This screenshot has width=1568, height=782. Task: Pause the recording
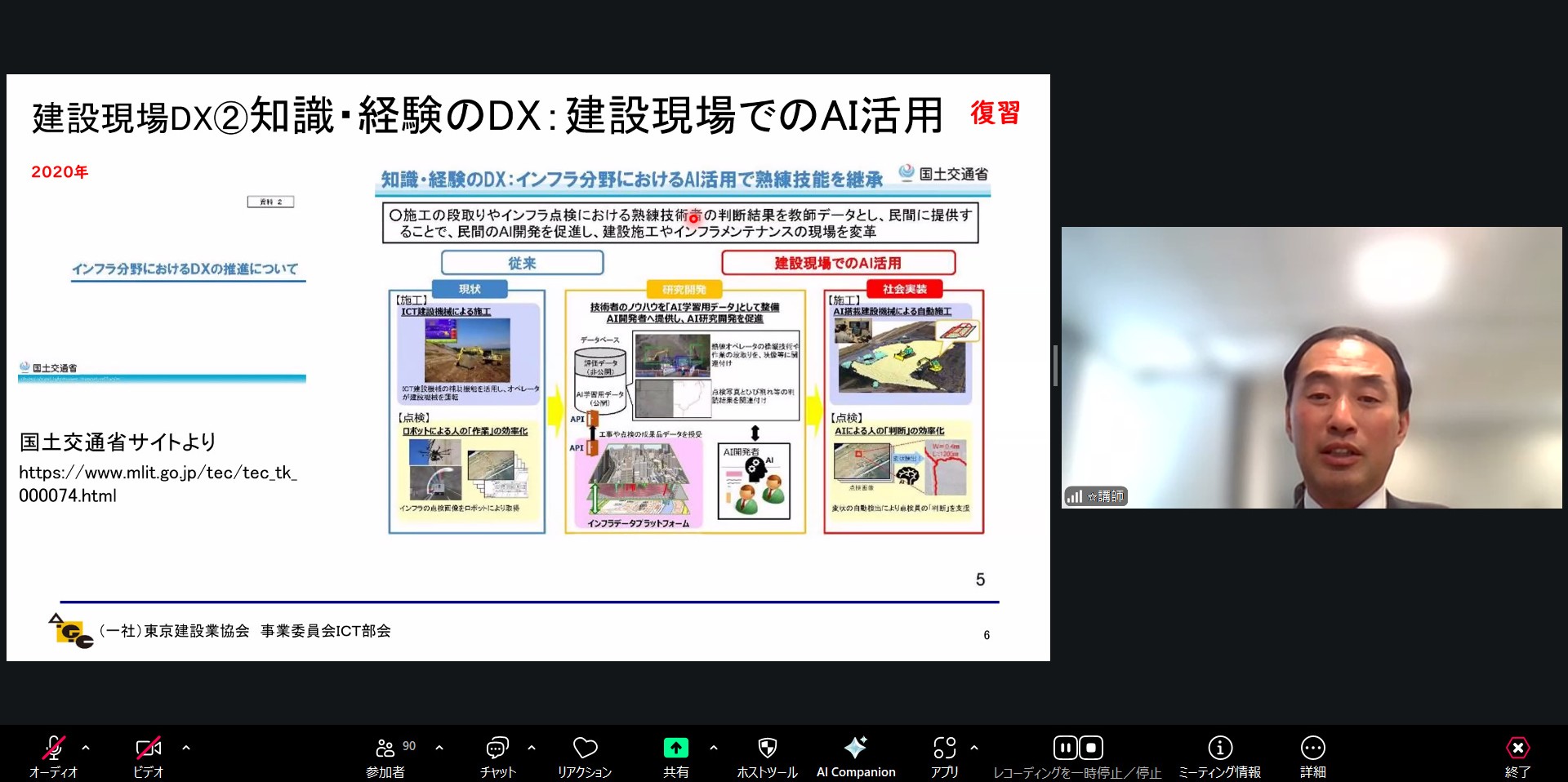(x=1065, y=748)
